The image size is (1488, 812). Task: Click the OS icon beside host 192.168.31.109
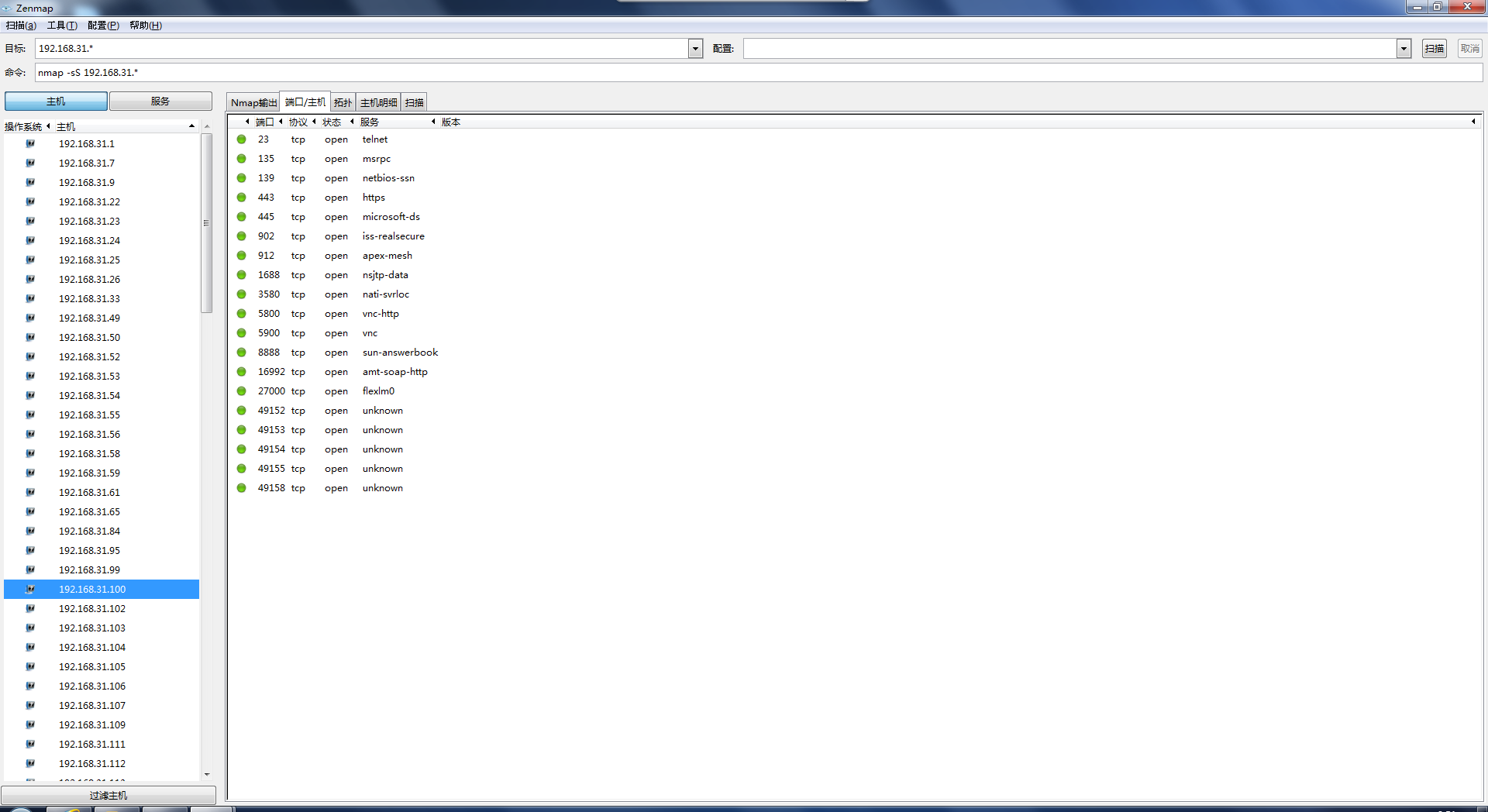tap(30, 724)
